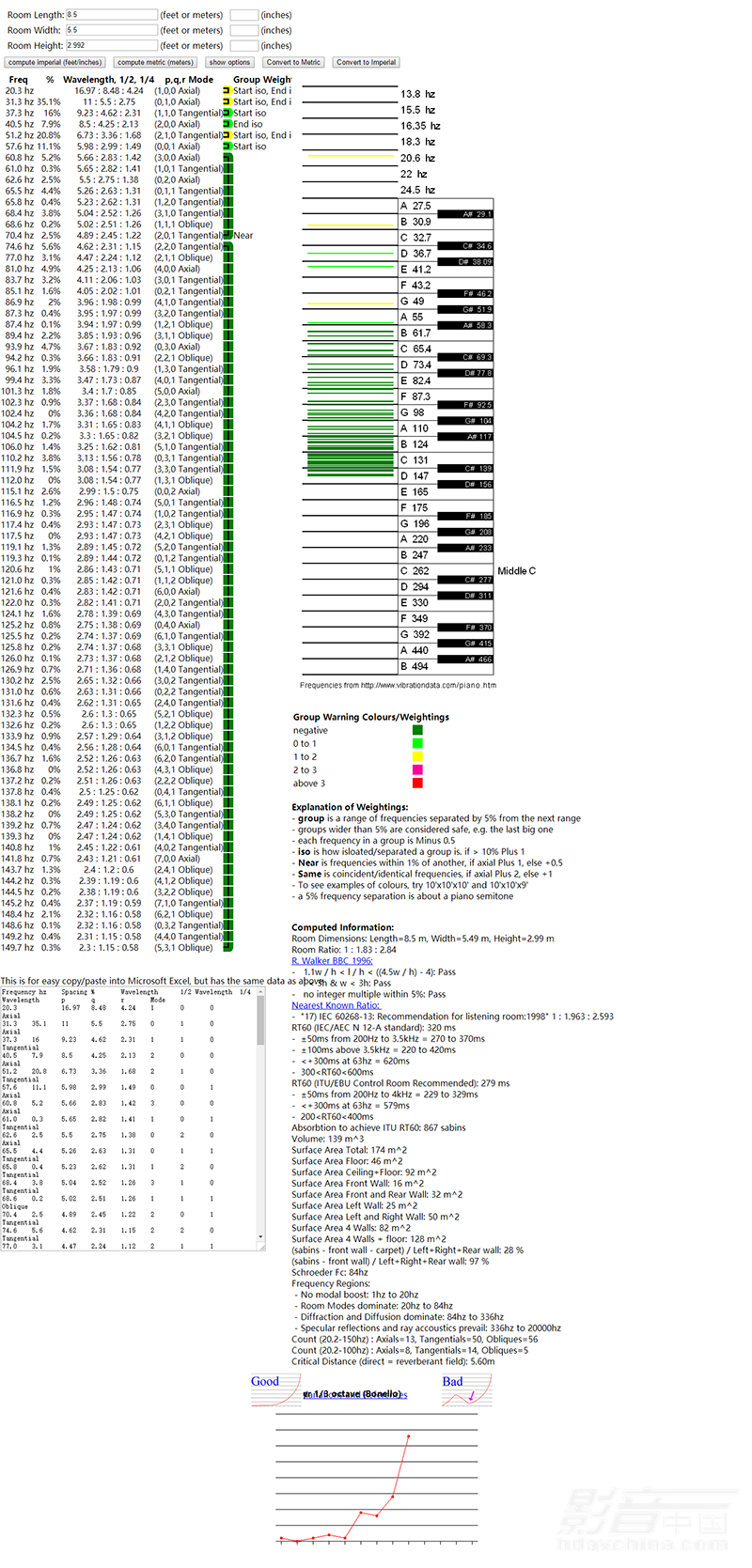
Task: Focus the Room Length input field
Action: (111, 15)
